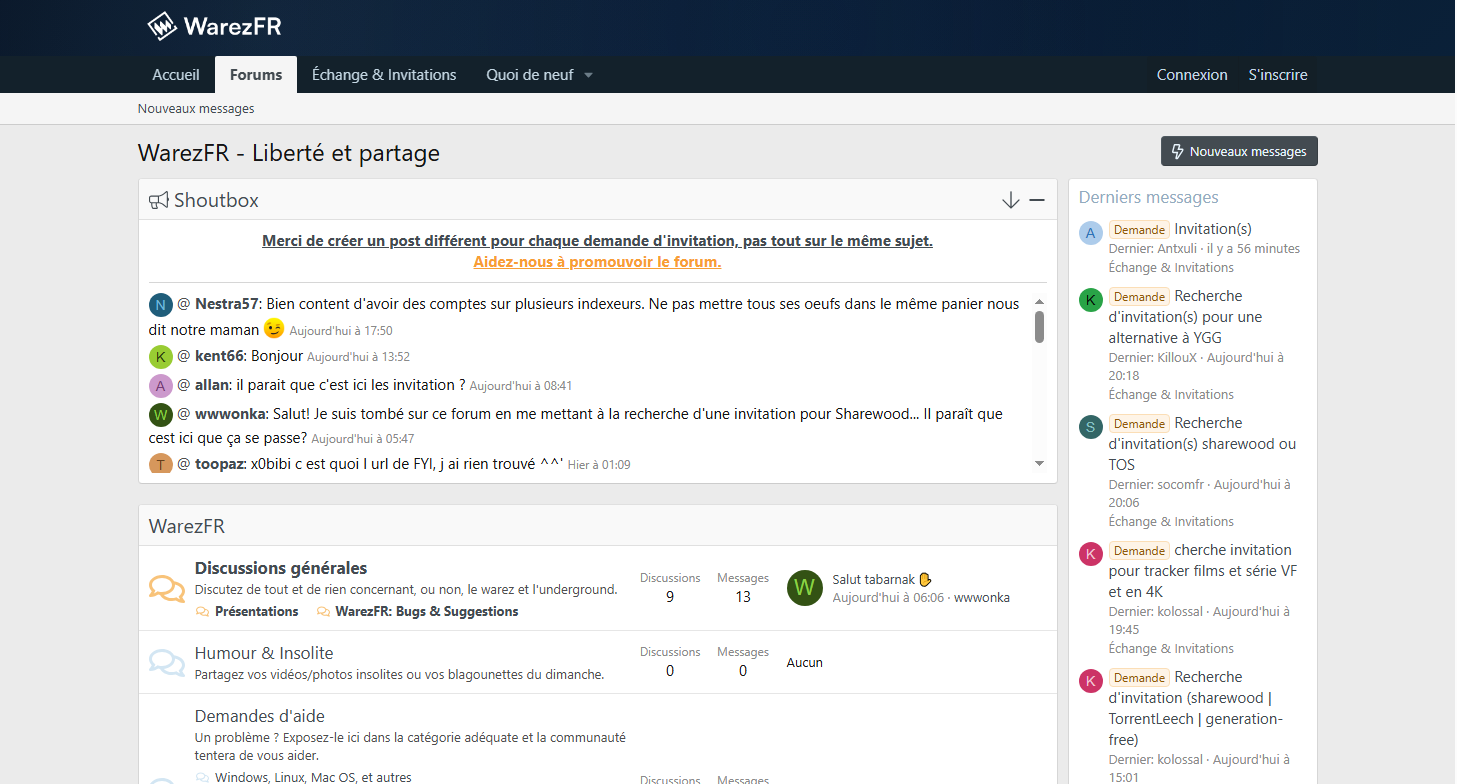Viewport: 1457px width, 784px height.
Task: Switch to the Accueil tab
Action: [176, 75]
